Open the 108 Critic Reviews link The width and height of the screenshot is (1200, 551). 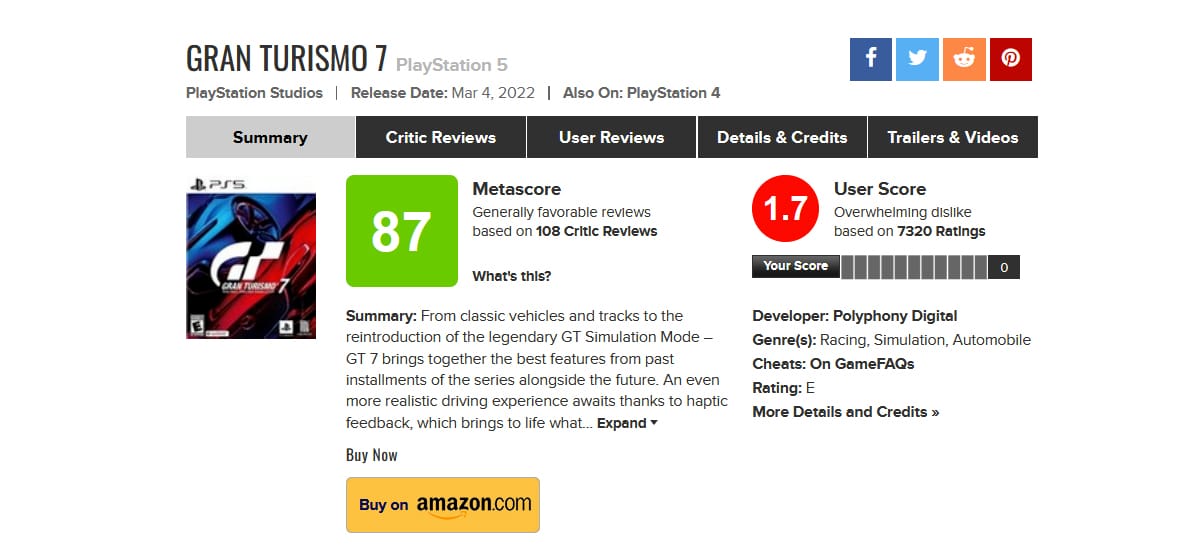tap(597, 231)
